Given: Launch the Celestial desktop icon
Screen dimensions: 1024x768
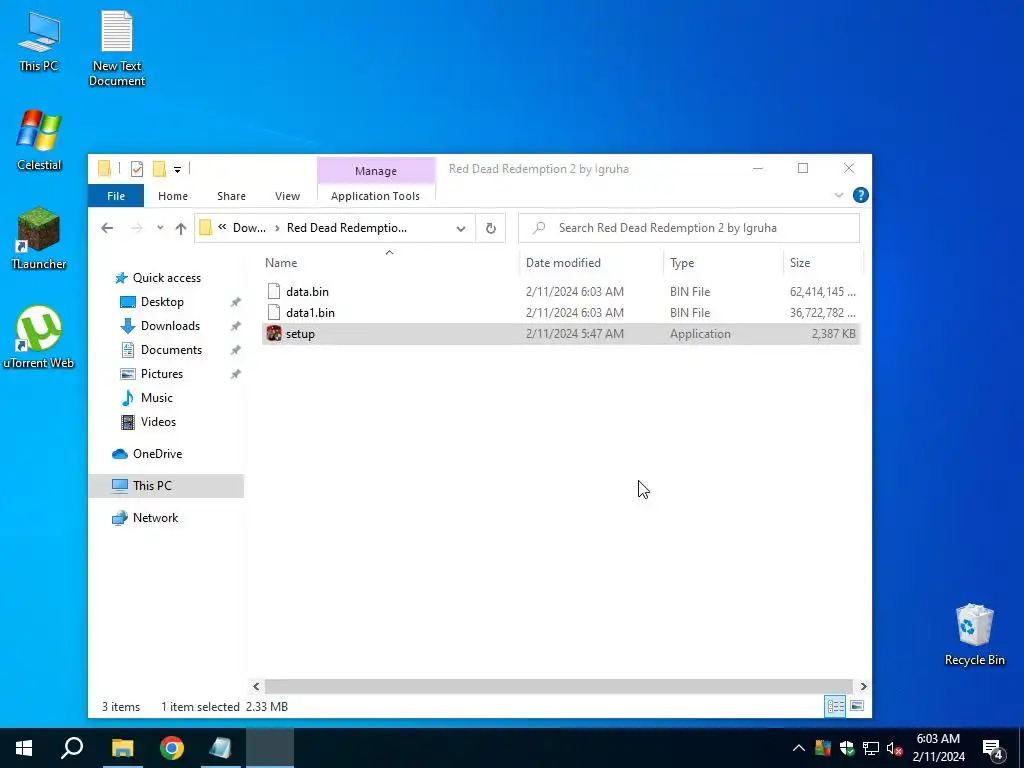Looking at the screenshot, I should point(39,140).
